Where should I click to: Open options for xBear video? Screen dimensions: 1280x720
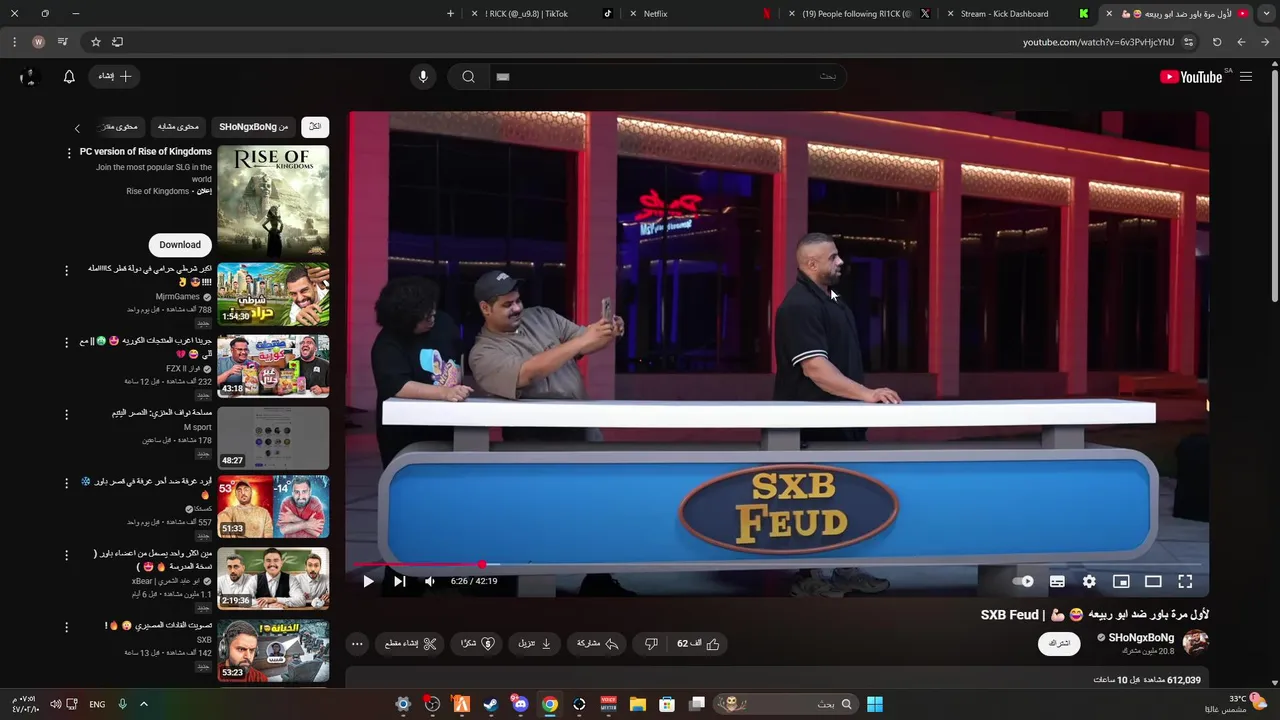click(x=67, y=555)
